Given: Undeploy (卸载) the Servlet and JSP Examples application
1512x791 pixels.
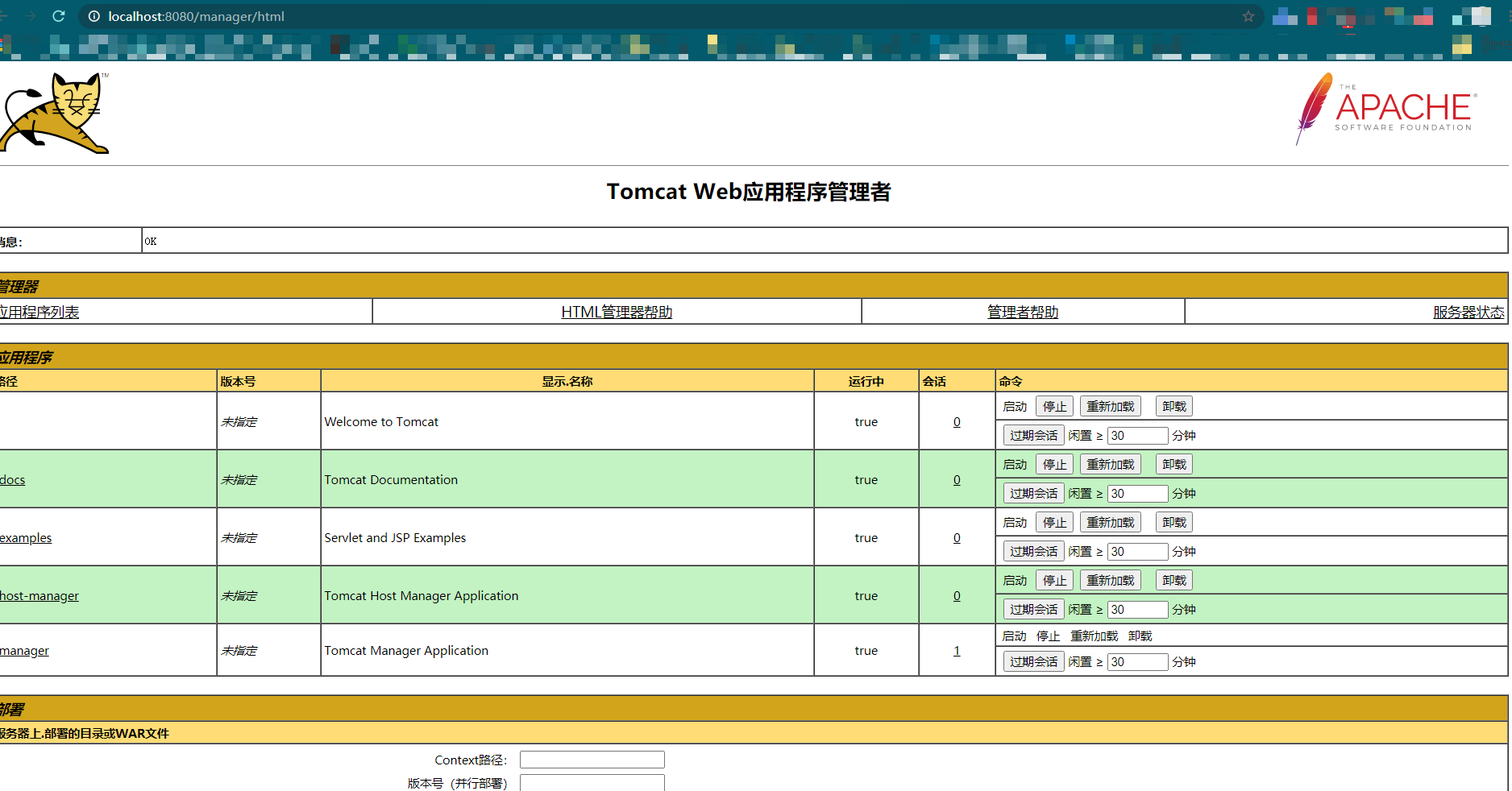Looking at the screenshot, I should point(1174,523).
